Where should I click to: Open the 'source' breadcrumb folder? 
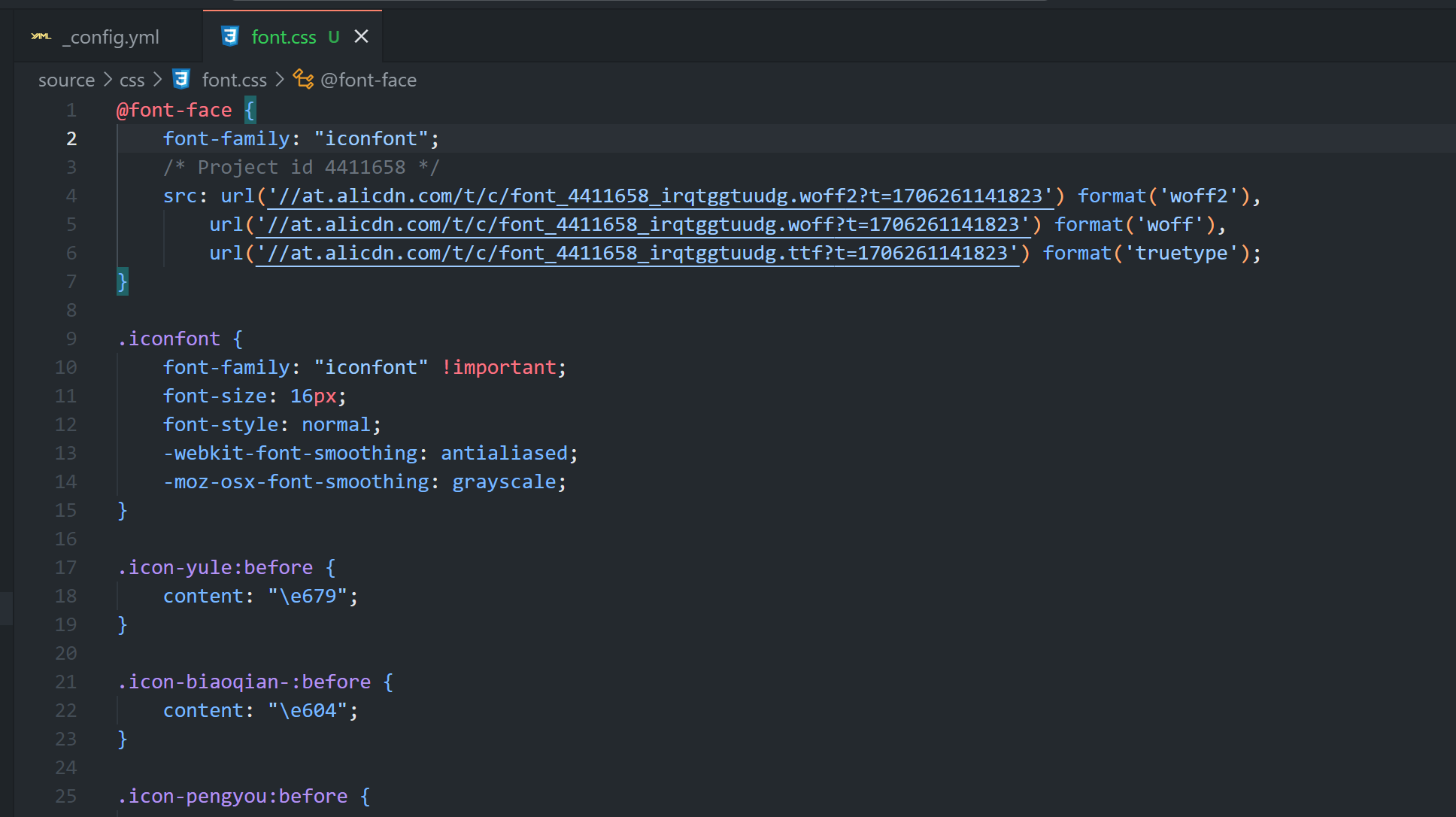(x=66, y=80)
